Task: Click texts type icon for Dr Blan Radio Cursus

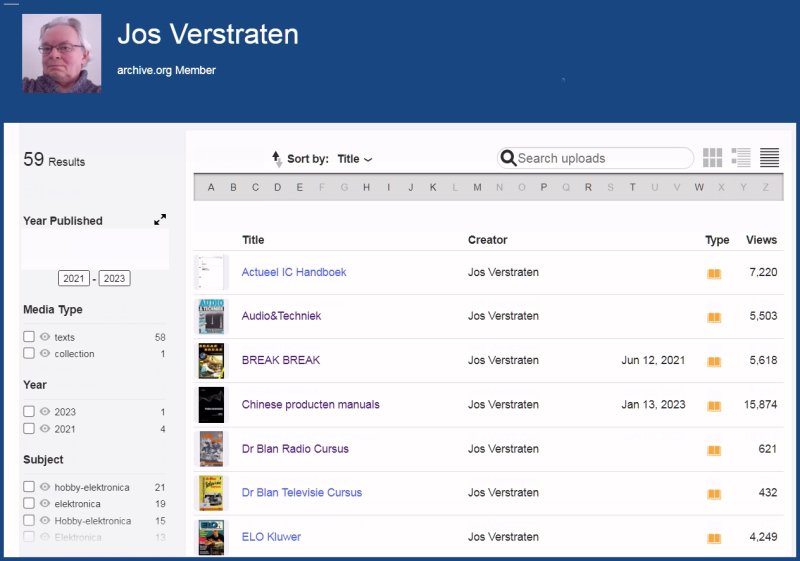Action: coord(714,450)
